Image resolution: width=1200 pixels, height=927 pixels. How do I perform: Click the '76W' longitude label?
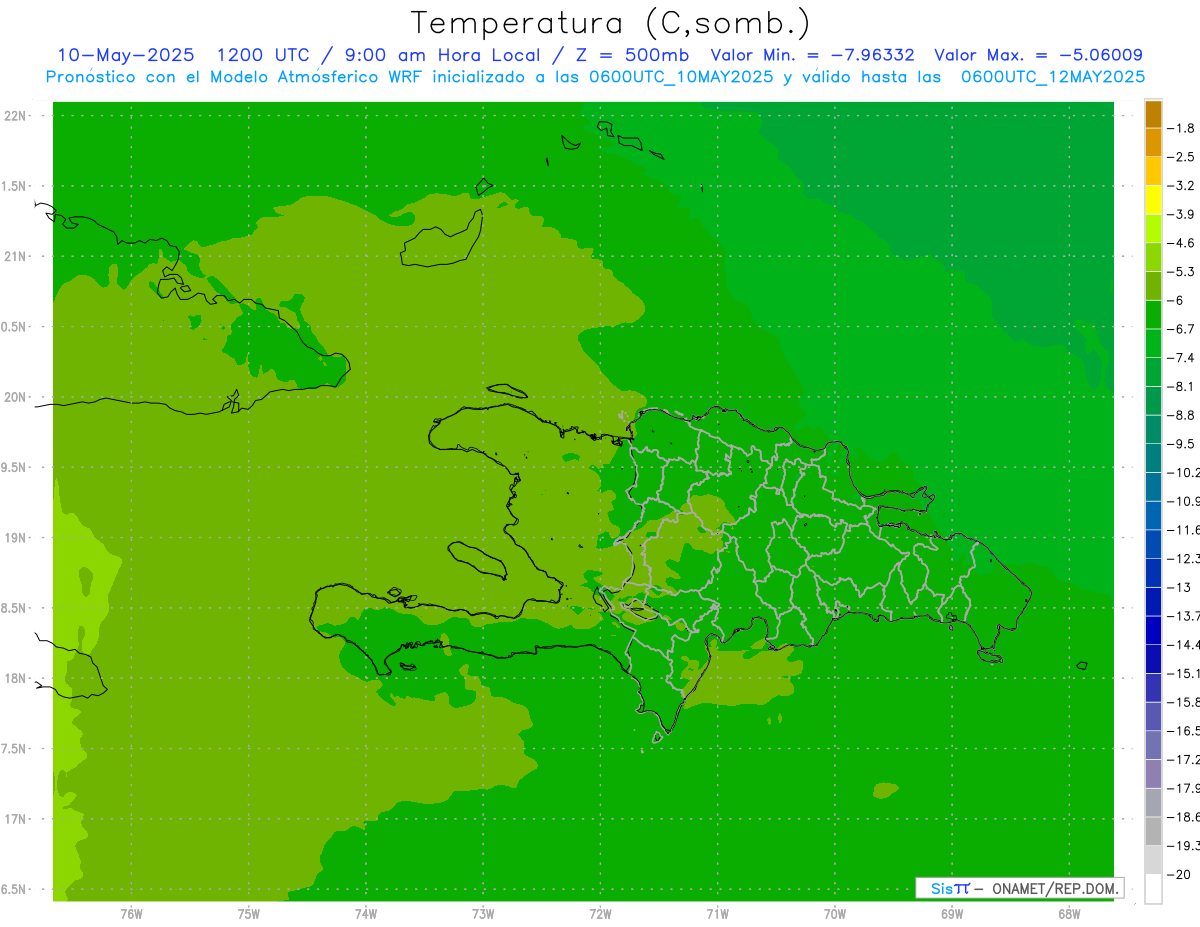point(131,914)
